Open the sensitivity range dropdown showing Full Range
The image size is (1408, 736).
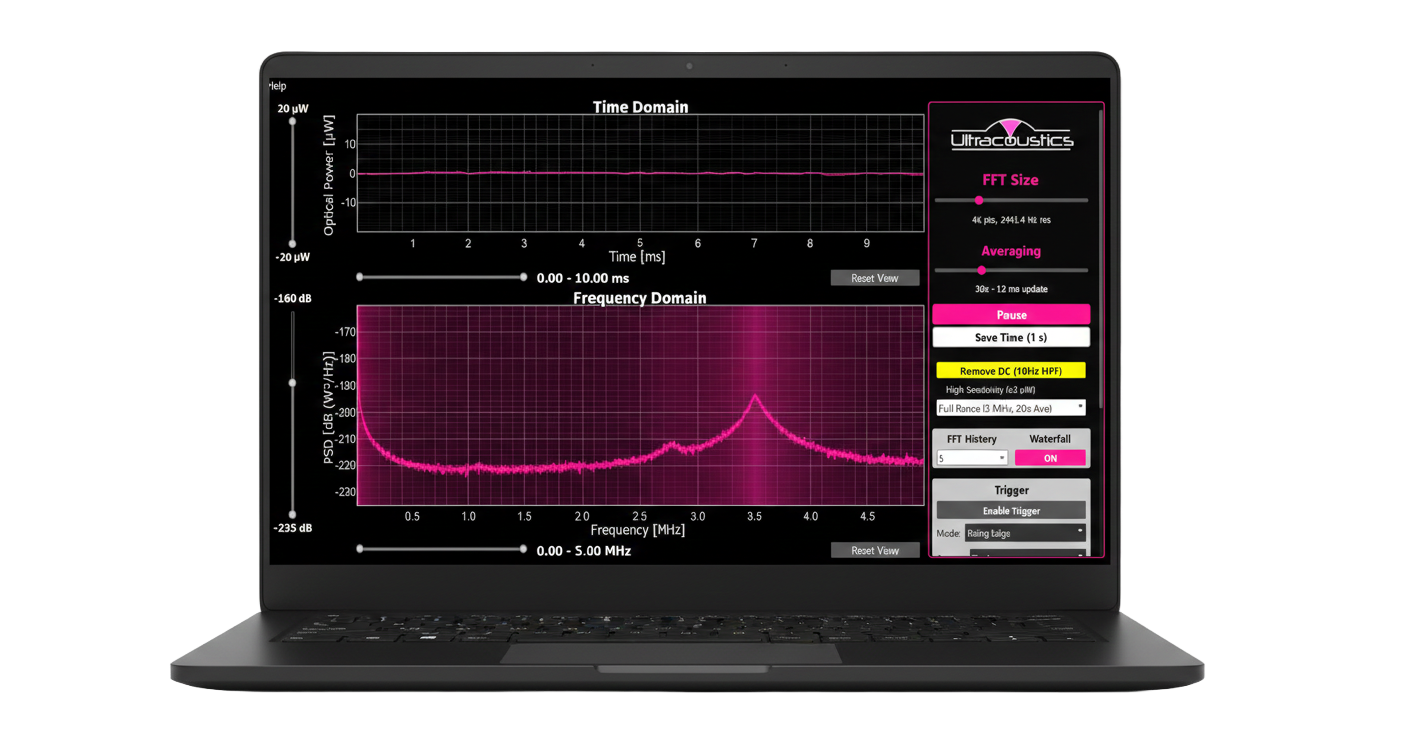[1011, 407]
